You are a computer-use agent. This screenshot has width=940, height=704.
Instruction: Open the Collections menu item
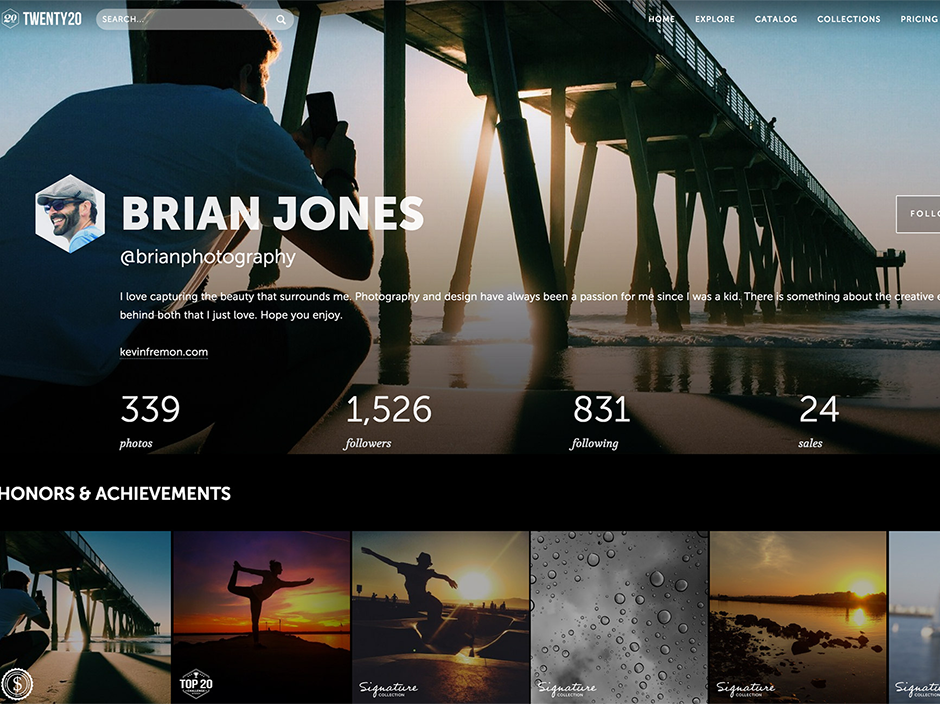(848, 19)
